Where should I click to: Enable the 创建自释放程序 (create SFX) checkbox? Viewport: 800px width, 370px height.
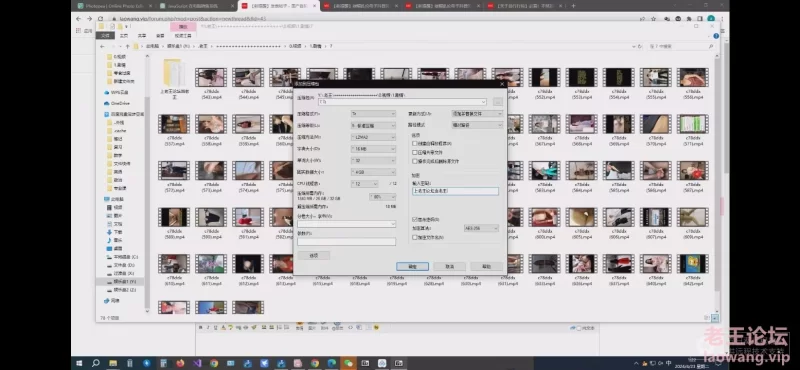point(415,143)
